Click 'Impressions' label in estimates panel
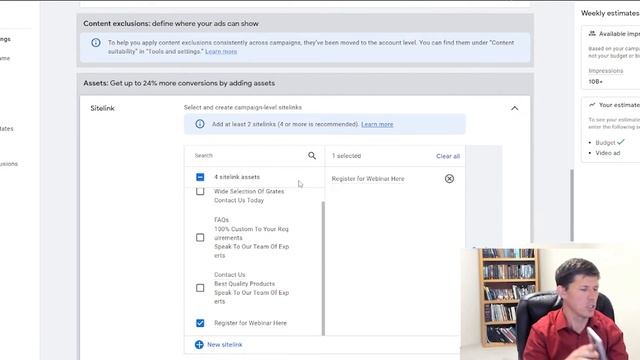640x360 pixels. (606, 71)
